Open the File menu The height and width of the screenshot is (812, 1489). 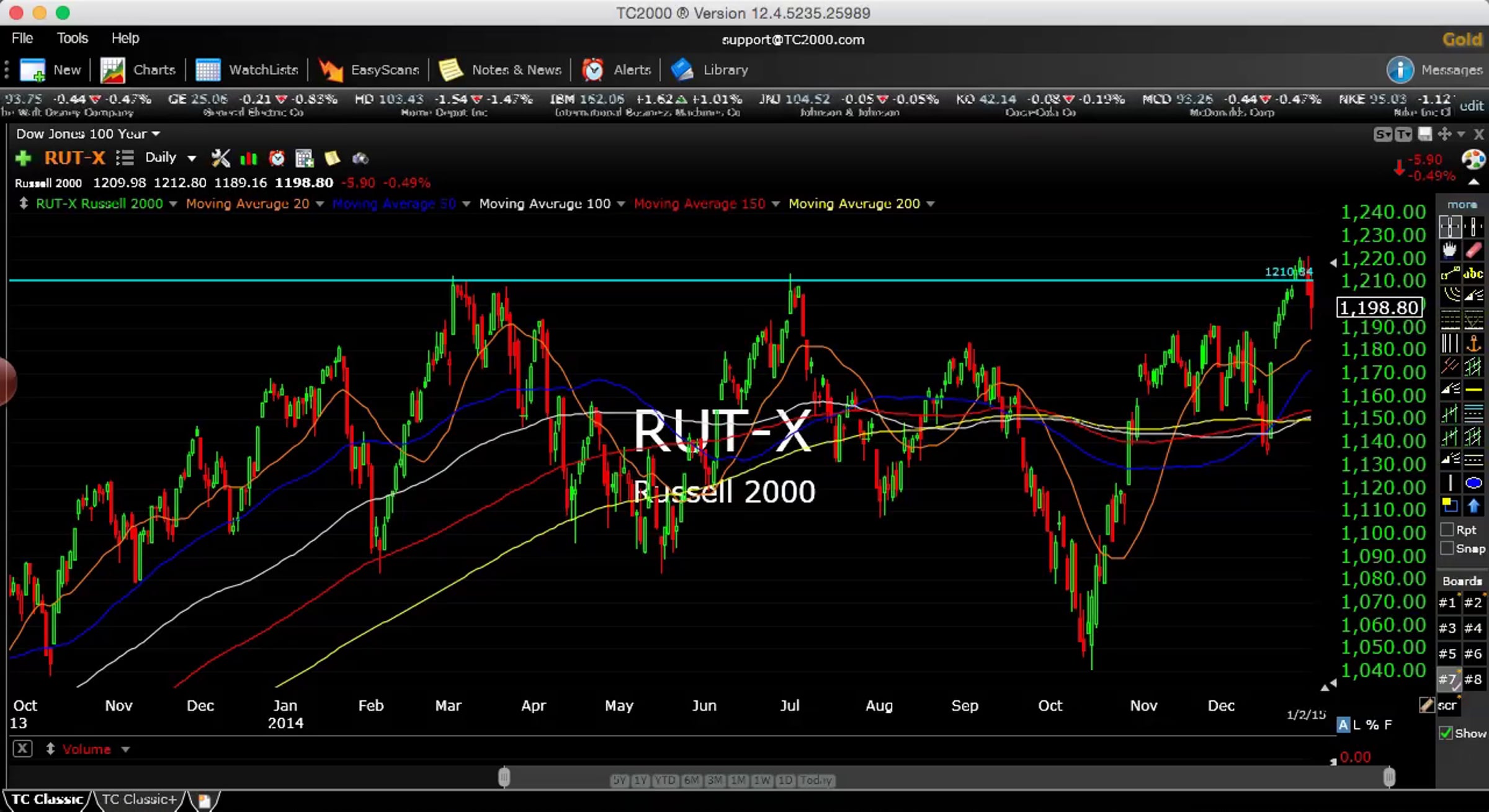point(22,38)
